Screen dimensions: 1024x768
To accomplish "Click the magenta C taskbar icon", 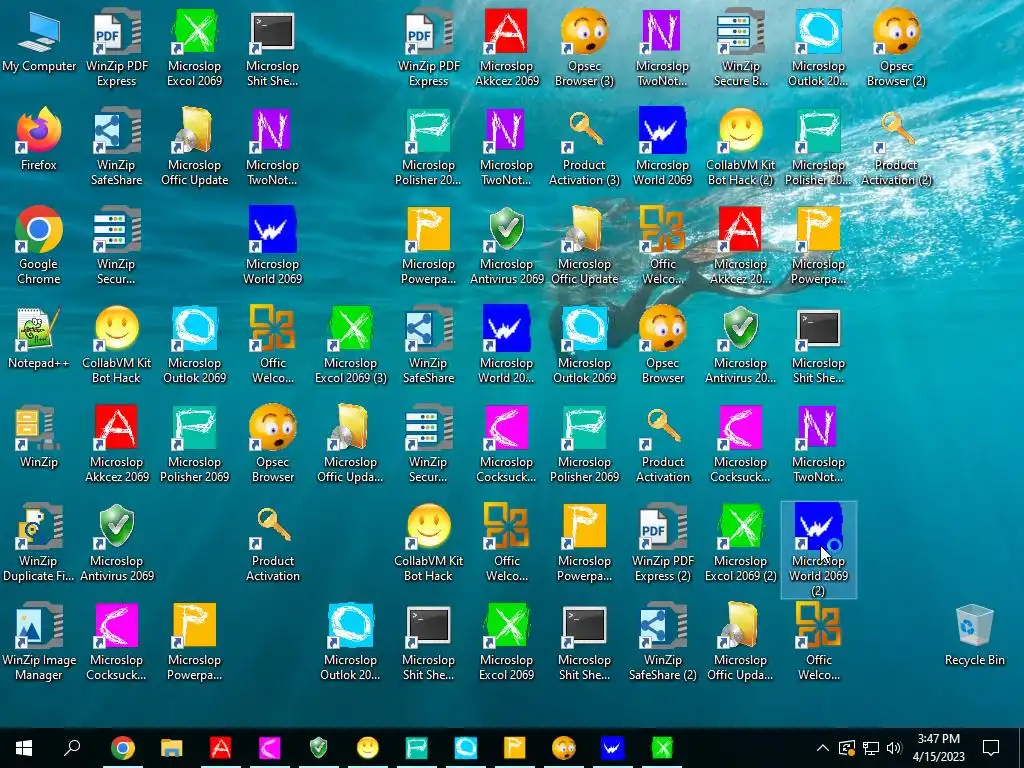I will pyautogui.click(x=270, y=748).
